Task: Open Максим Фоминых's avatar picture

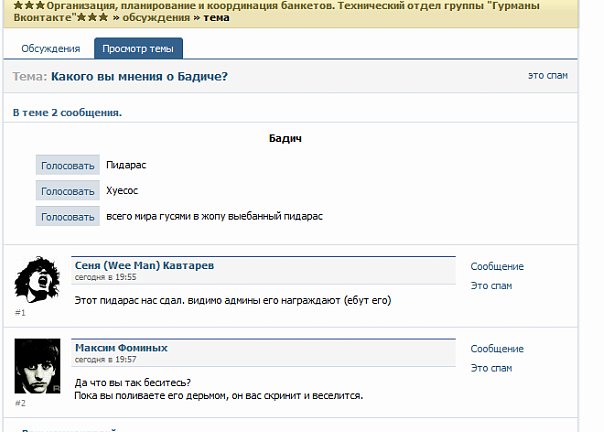Action: point(37,366)
